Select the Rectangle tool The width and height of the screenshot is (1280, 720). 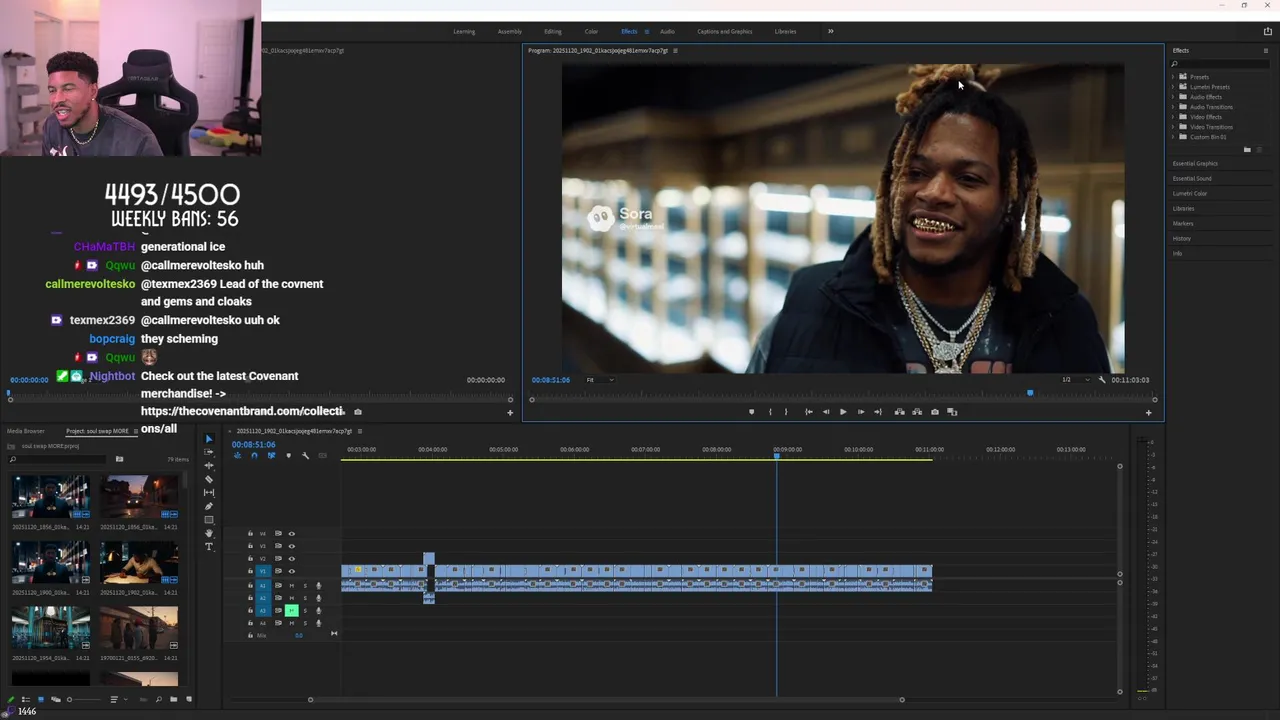coord(209,520)
